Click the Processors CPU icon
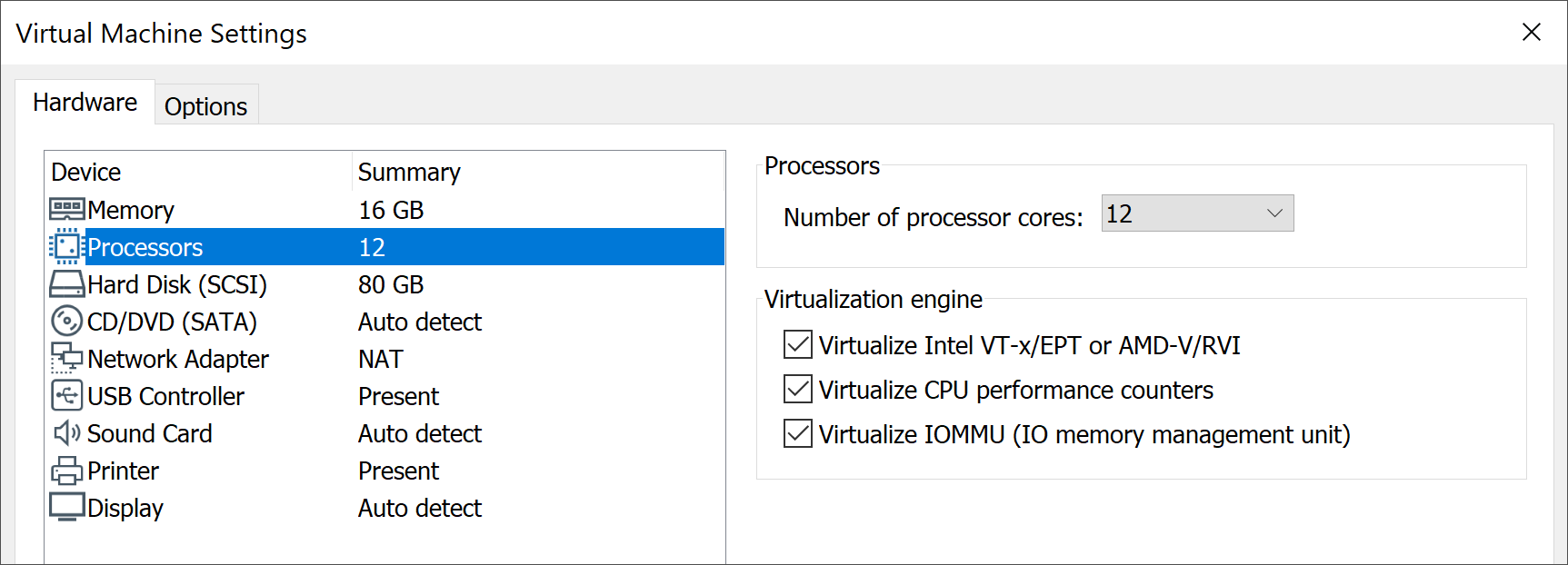This screenshot has height=565, width=1568. tap(67, 247)
